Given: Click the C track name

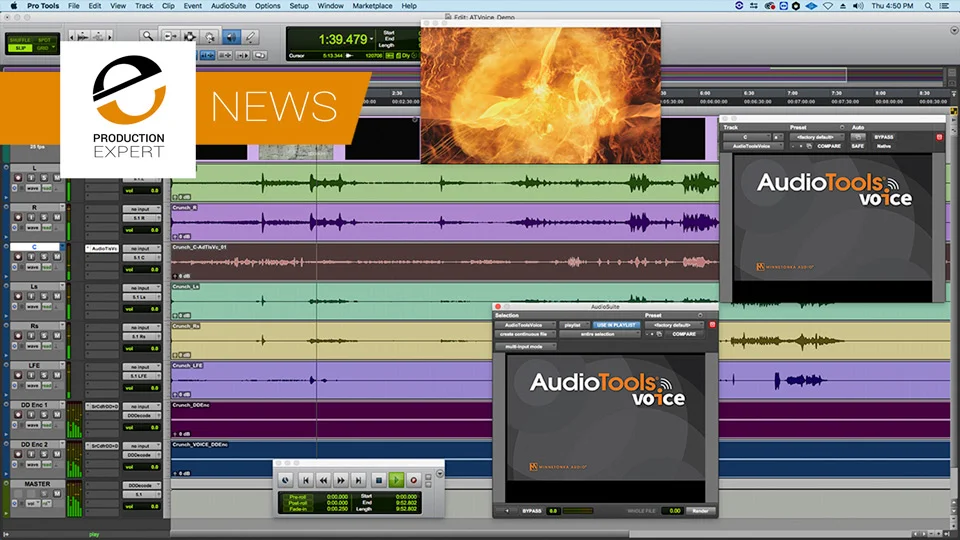Looking at the screenshot, I should (34, 247).
